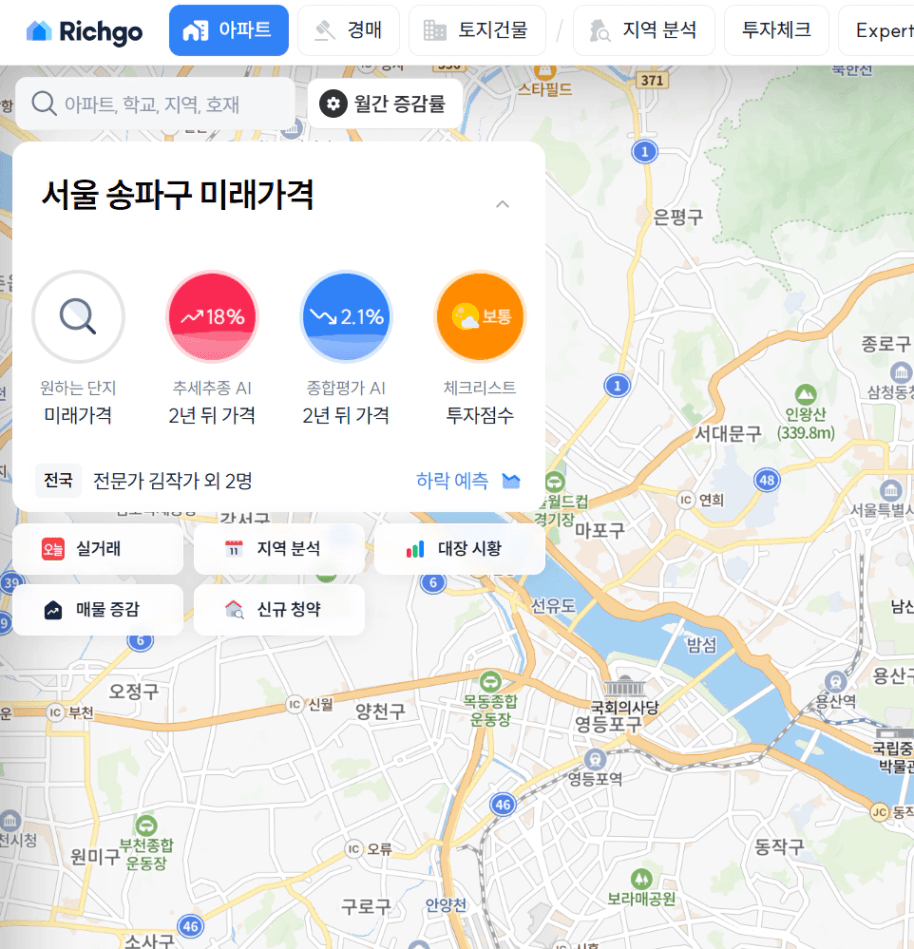This screenshot has width=914, height=949.
Task: Switch to the 경매 tab
Action: coord(349,30)
